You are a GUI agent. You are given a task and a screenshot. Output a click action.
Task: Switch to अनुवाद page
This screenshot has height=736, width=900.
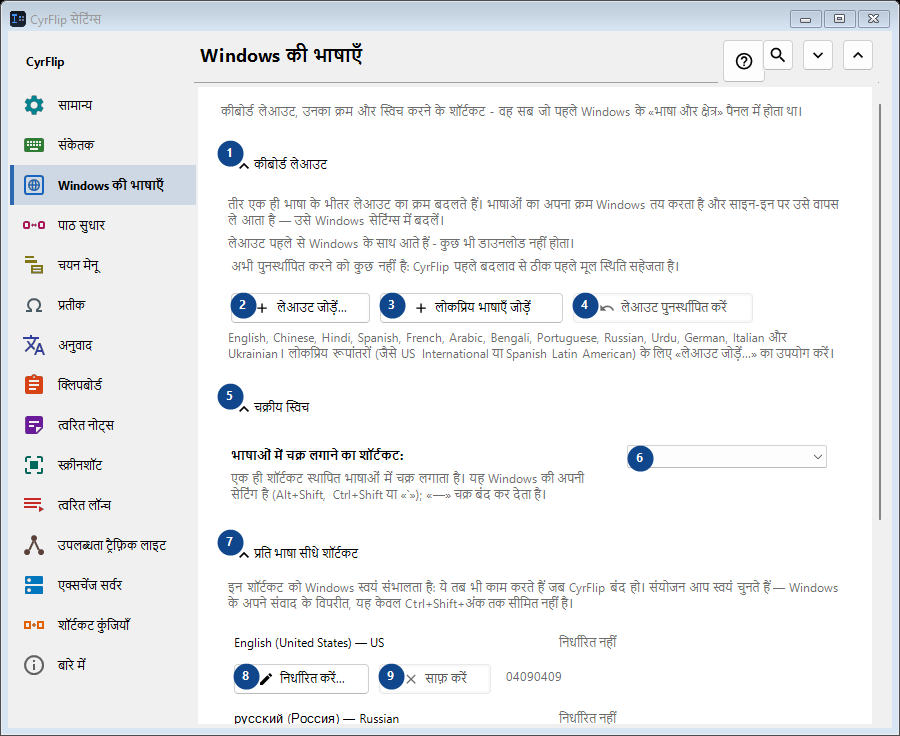pos(103,345)
